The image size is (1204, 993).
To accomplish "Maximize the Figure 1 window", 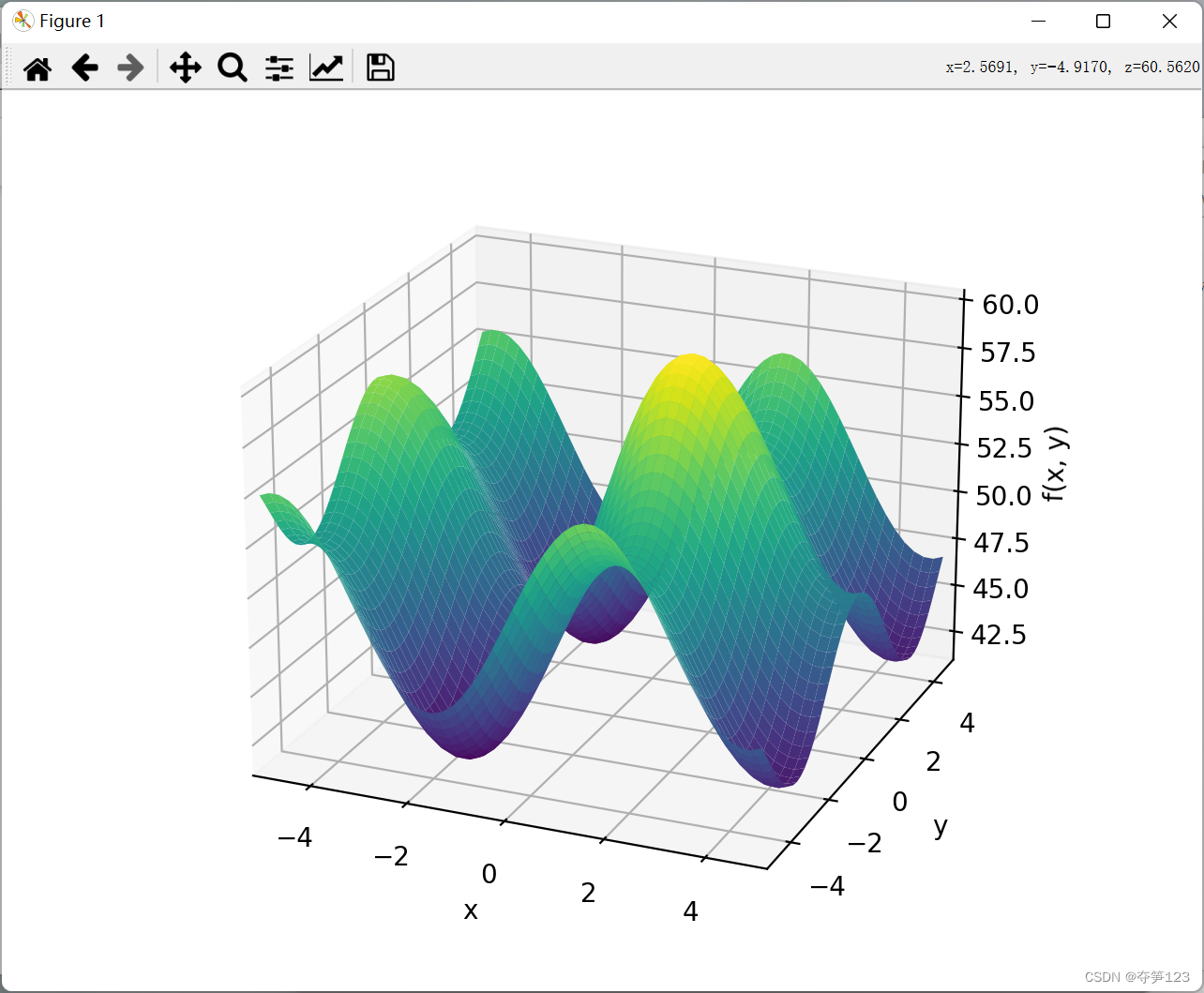I will [x=1104, y=22].
